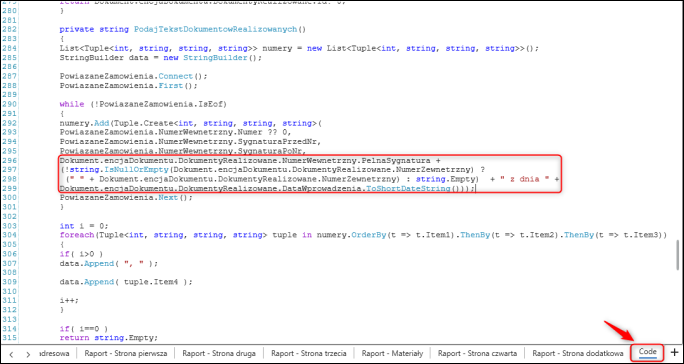Add a new tab with the plus icon
The image size is (684, 364).
(x=674, y=353)
